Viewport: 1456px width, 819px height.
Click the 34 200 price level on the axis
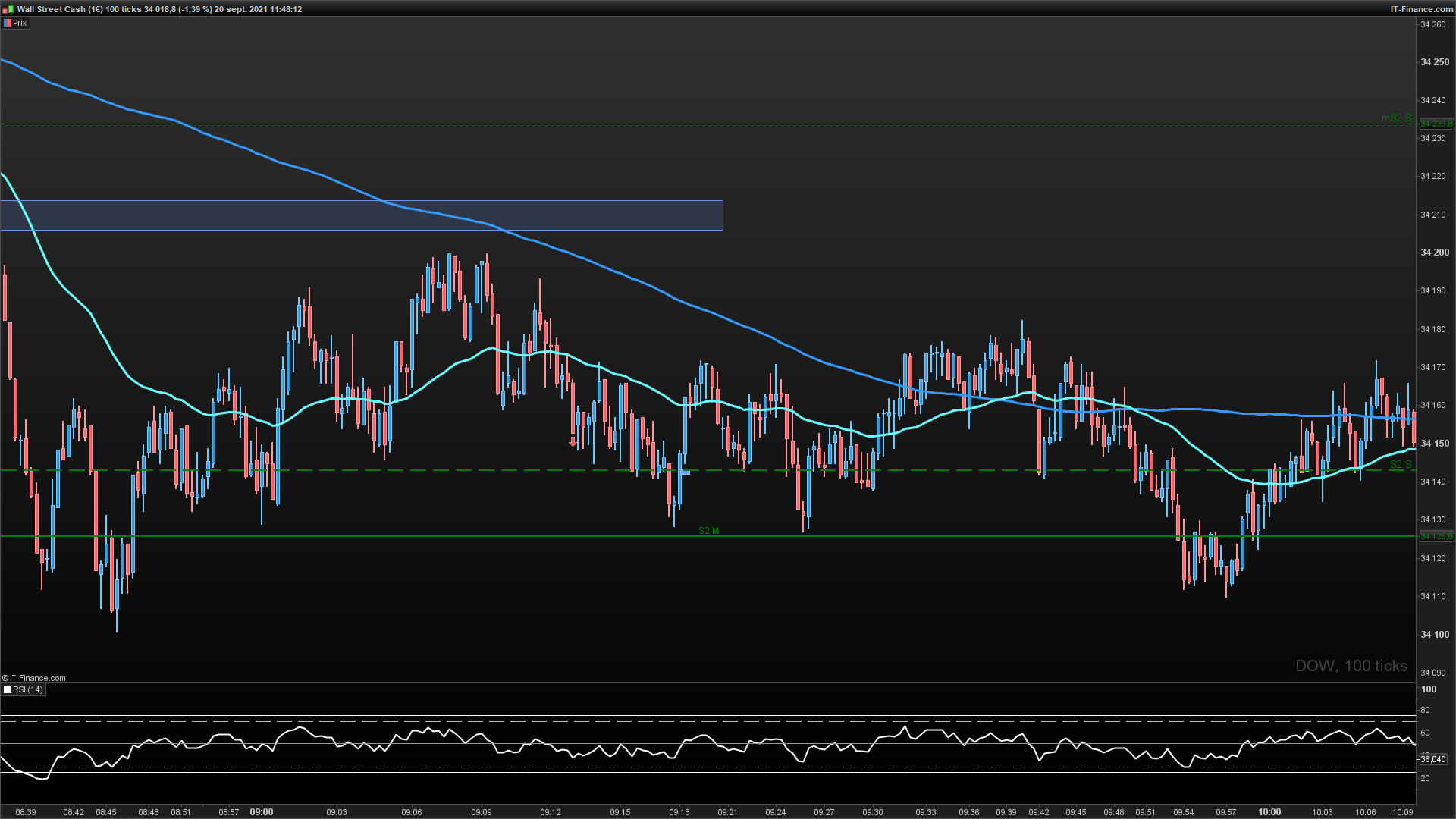pos(1434,253)
